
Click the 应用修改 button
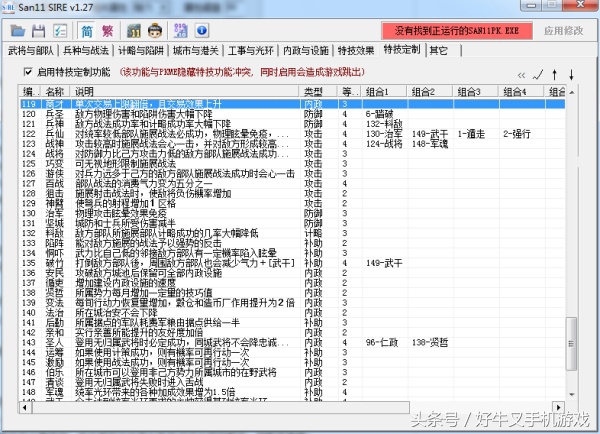pos(564,31)
